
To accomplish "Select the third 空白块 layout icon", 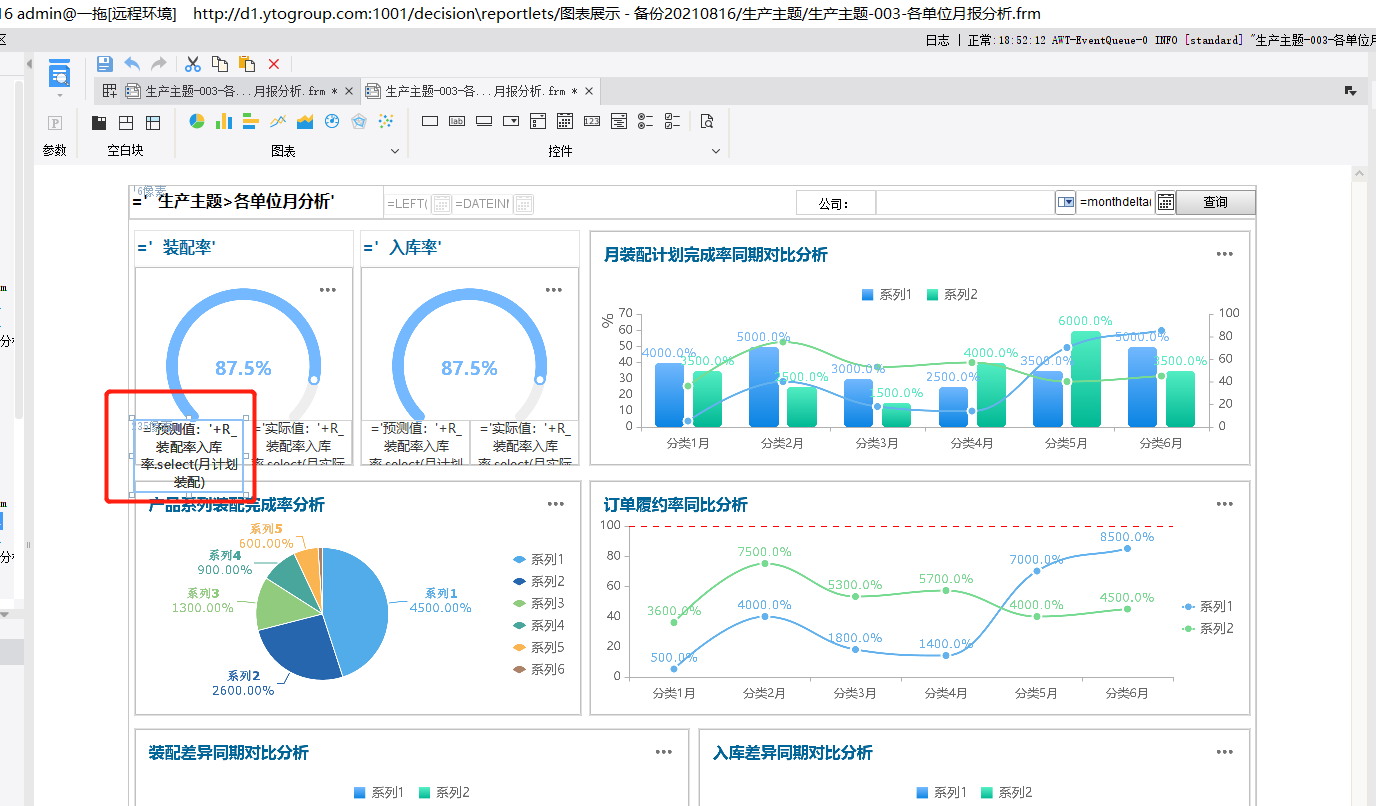I will (x=153, y=122).
